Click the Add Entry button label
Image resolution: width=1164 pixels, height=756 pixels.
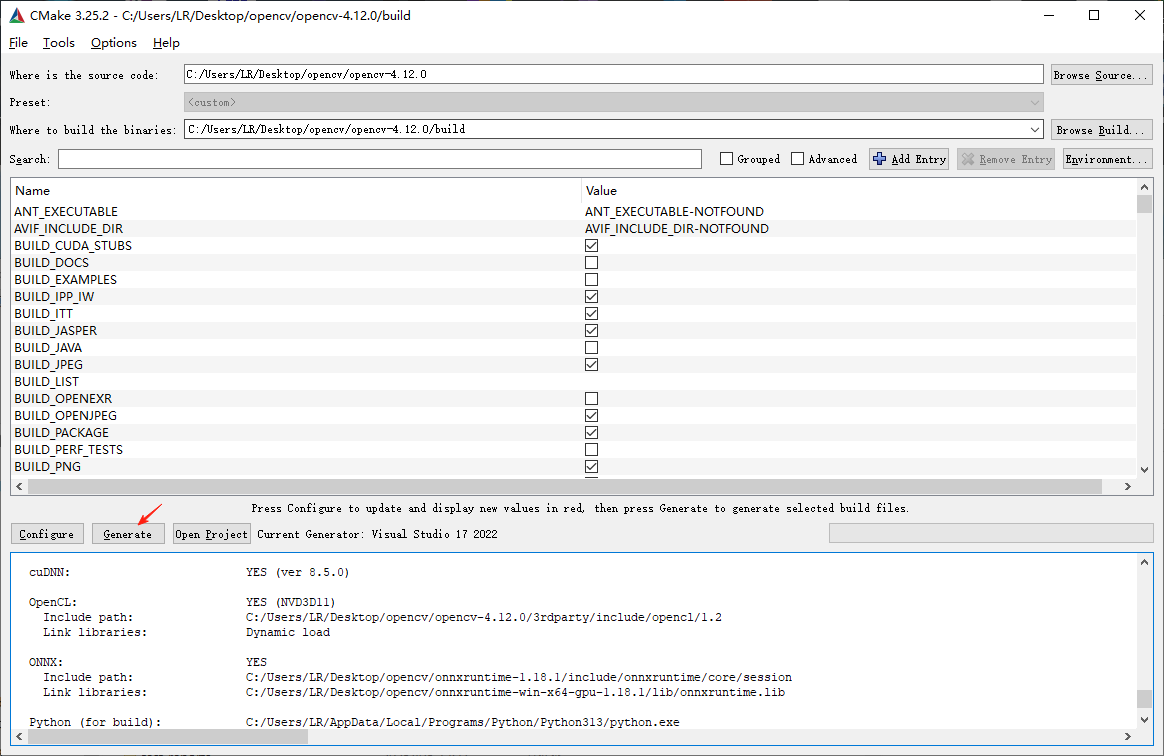pyautogui.click(x=918, y=159)
